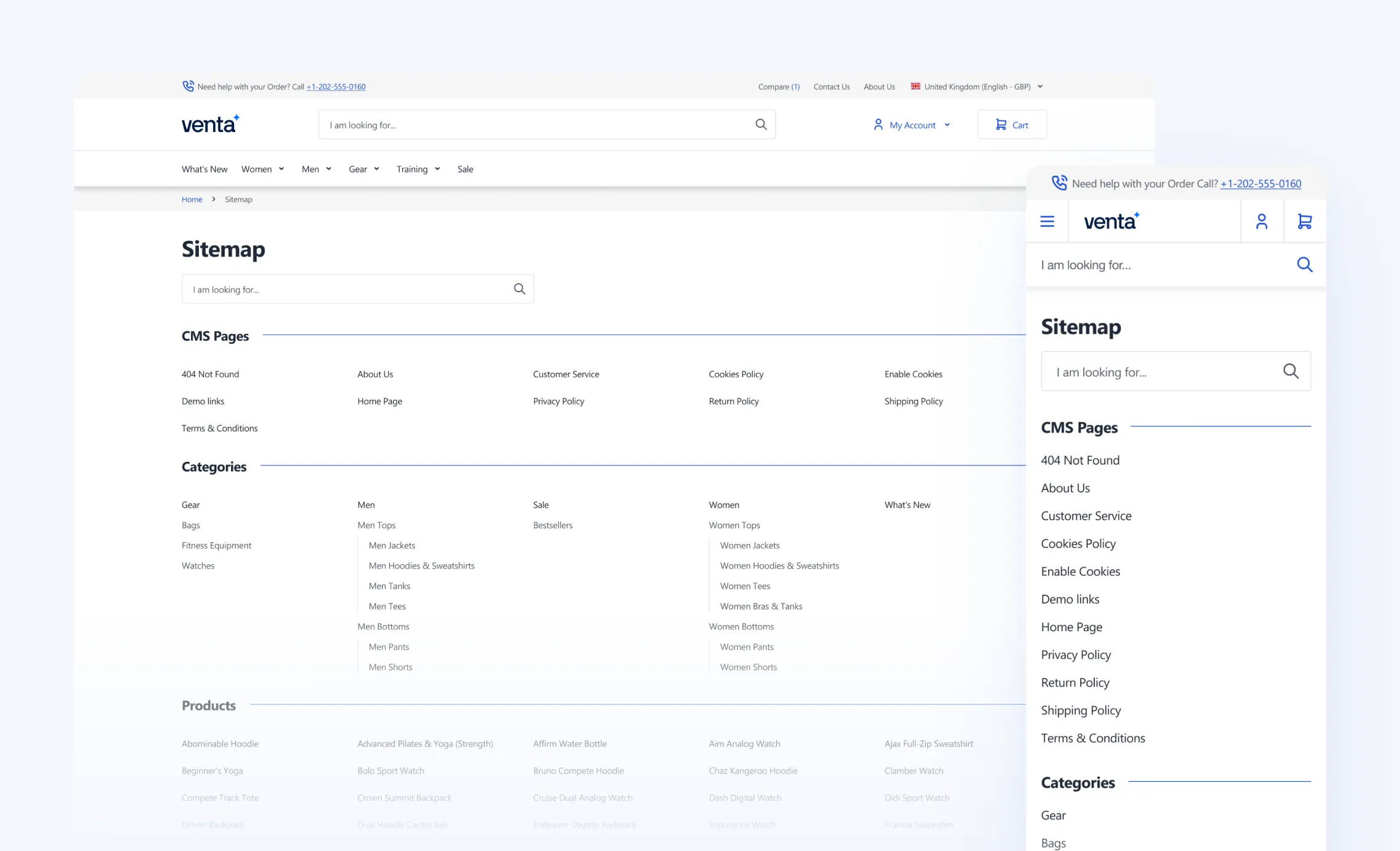Open What's New in navigation bar
The width and height of the screenshot is (1400, 851).
(204, 169)
